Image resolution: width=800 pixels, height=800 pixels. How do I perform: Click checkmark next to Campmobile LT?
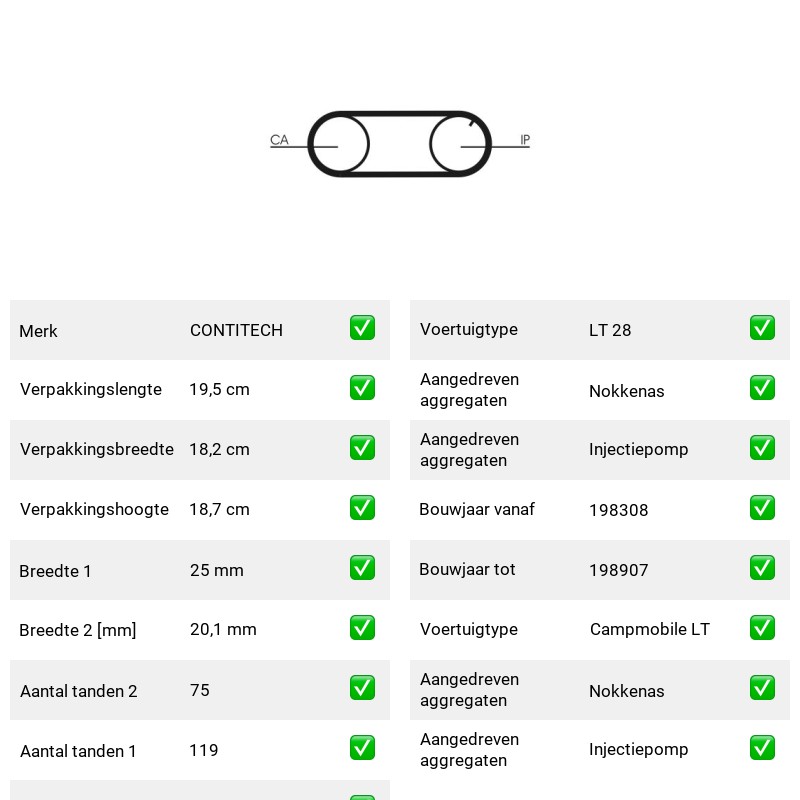(x=762, y=628)
